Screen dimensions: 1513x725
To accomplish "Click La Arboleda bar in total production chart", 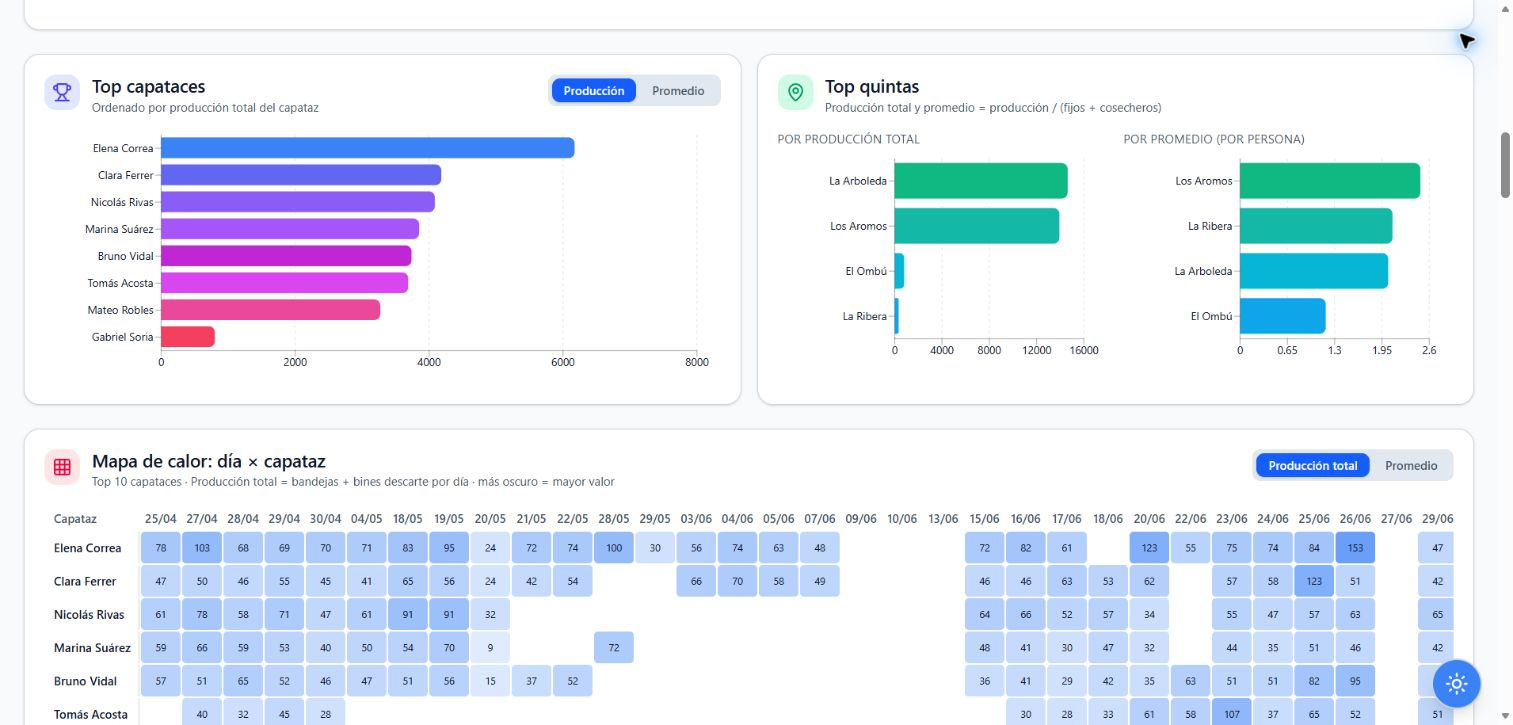I will pyautogui.click(x=981, y=181).
